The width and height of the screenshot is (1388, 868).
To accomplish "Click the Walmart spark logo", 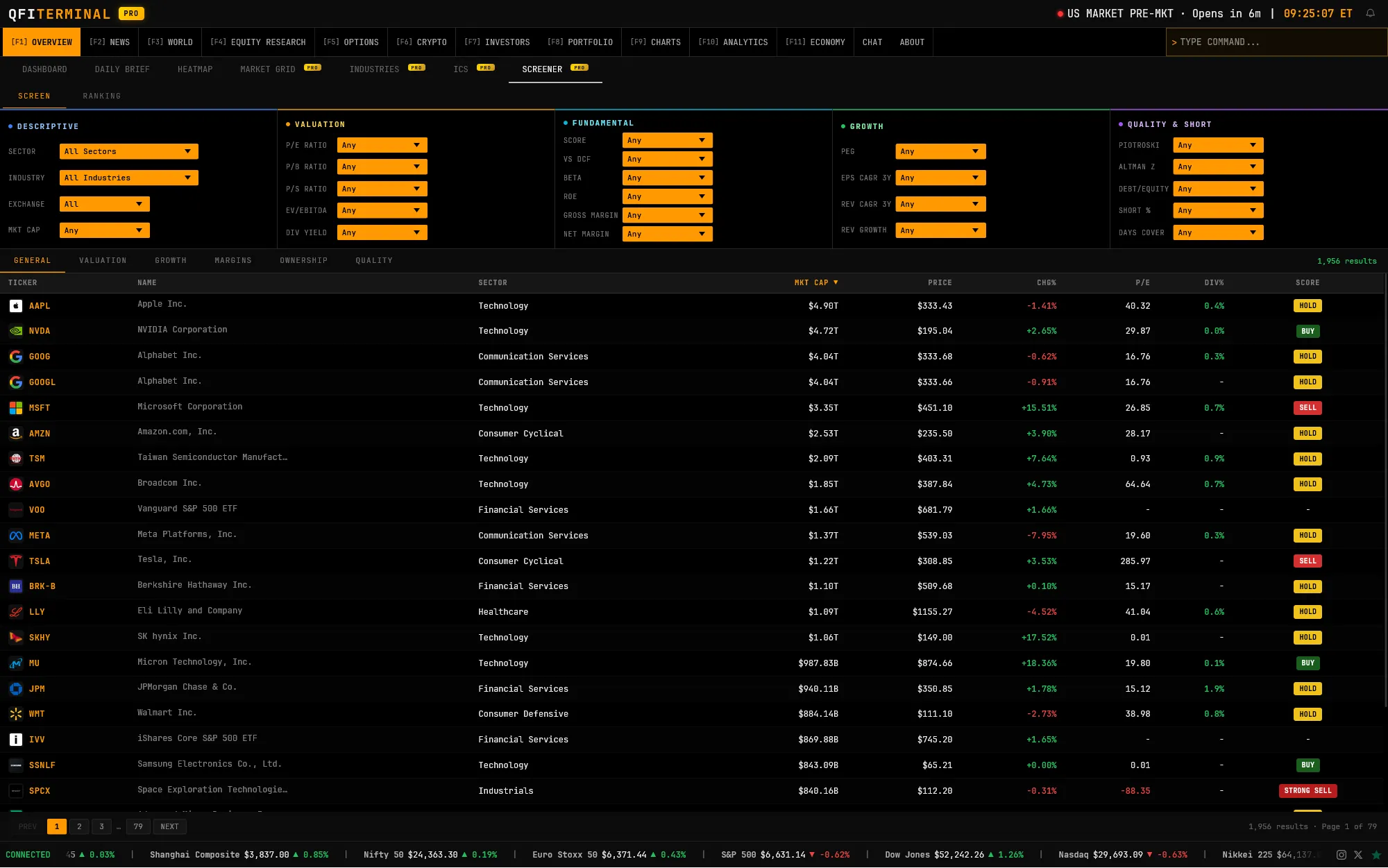I will (x=16, y=714).
